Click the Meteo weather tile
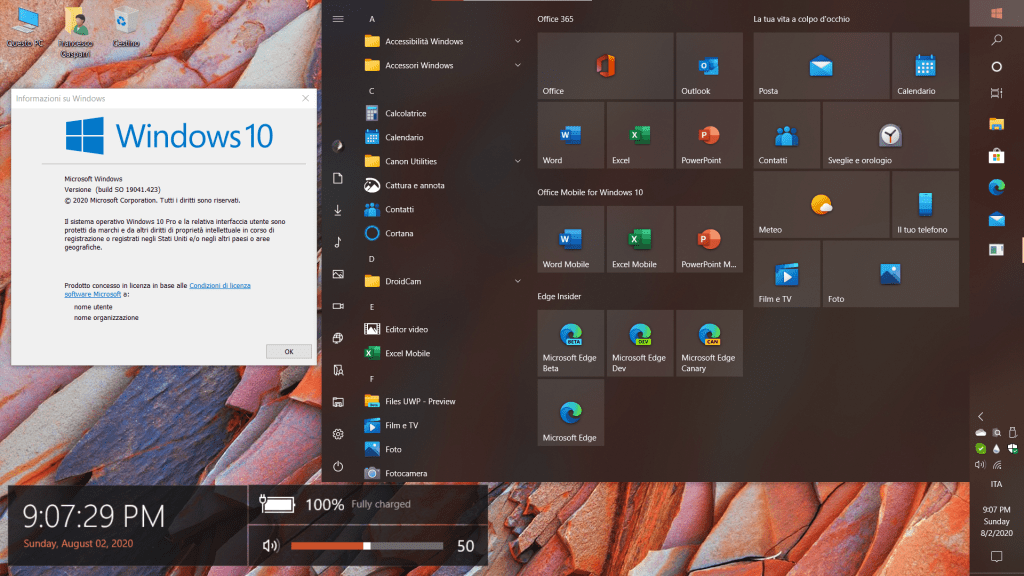The height and width of the screenshot is (576, 1024). (x=821, y=204)
